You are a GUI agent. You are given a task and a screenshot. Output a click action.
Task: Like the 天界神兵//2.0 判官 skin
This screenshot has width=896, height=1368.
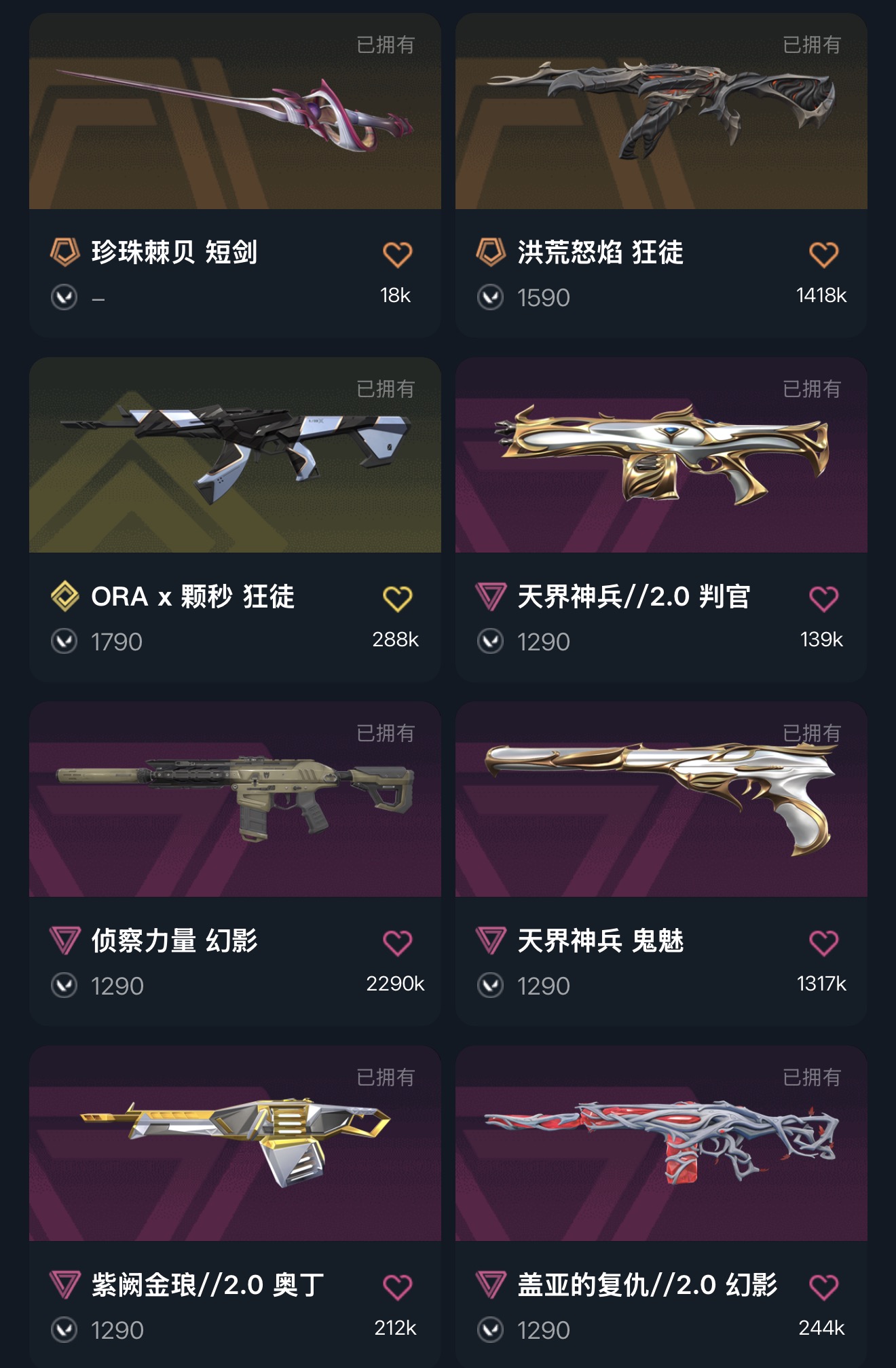[824, 599]
